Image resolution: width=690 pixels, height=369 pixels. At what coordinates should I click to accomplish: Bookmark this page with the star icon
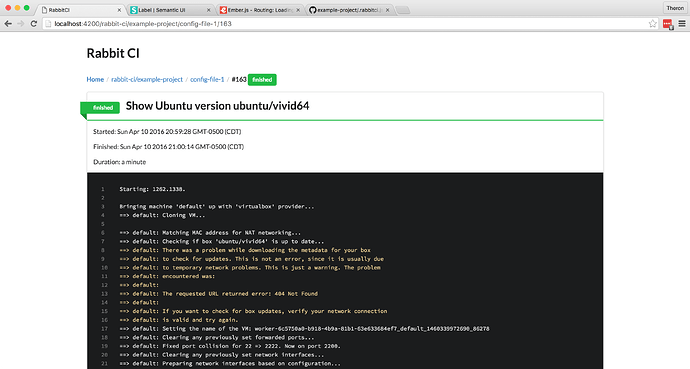653,24
